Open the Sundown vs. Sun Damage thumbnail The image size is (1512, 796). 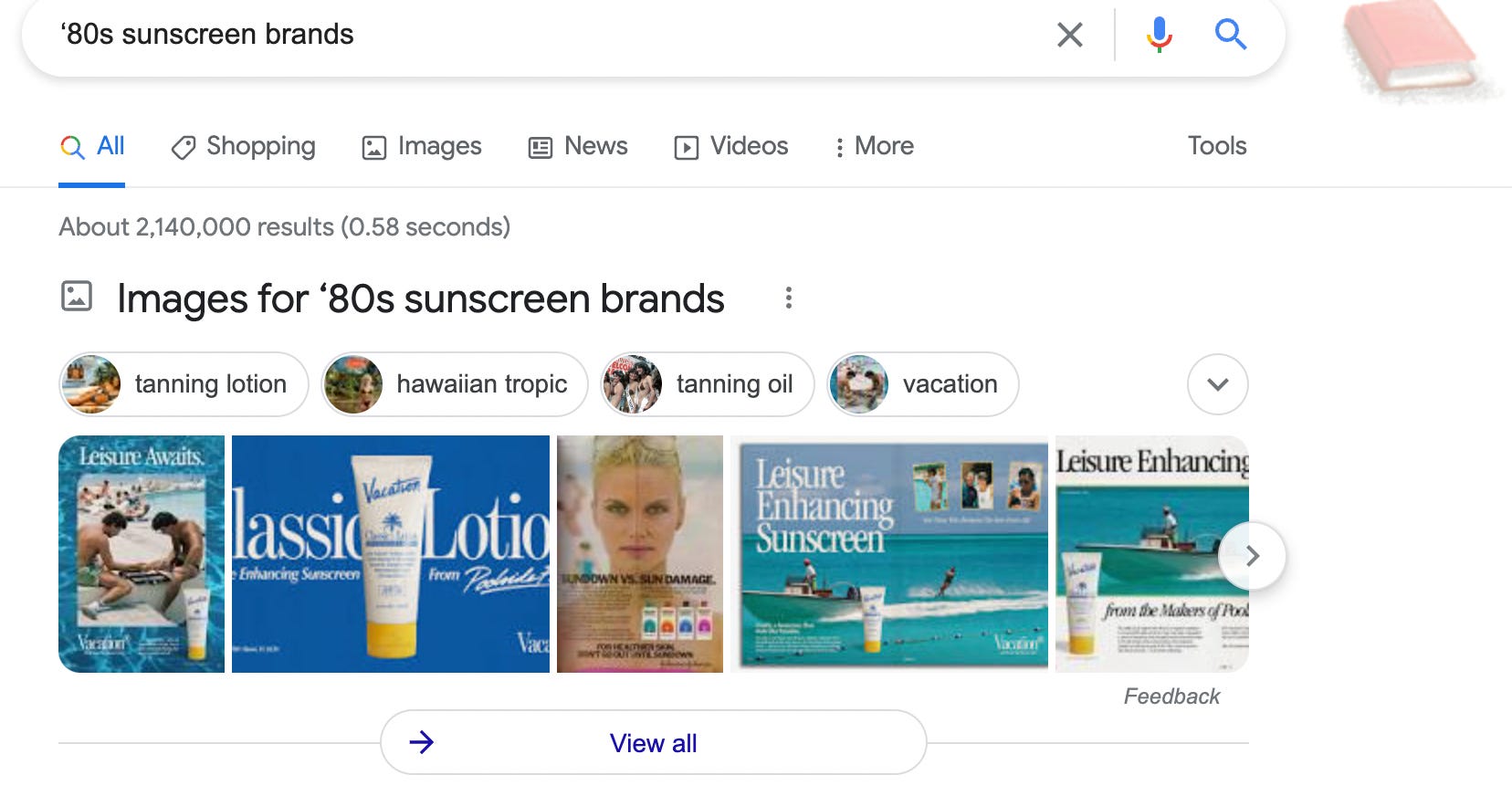[640, 554]
